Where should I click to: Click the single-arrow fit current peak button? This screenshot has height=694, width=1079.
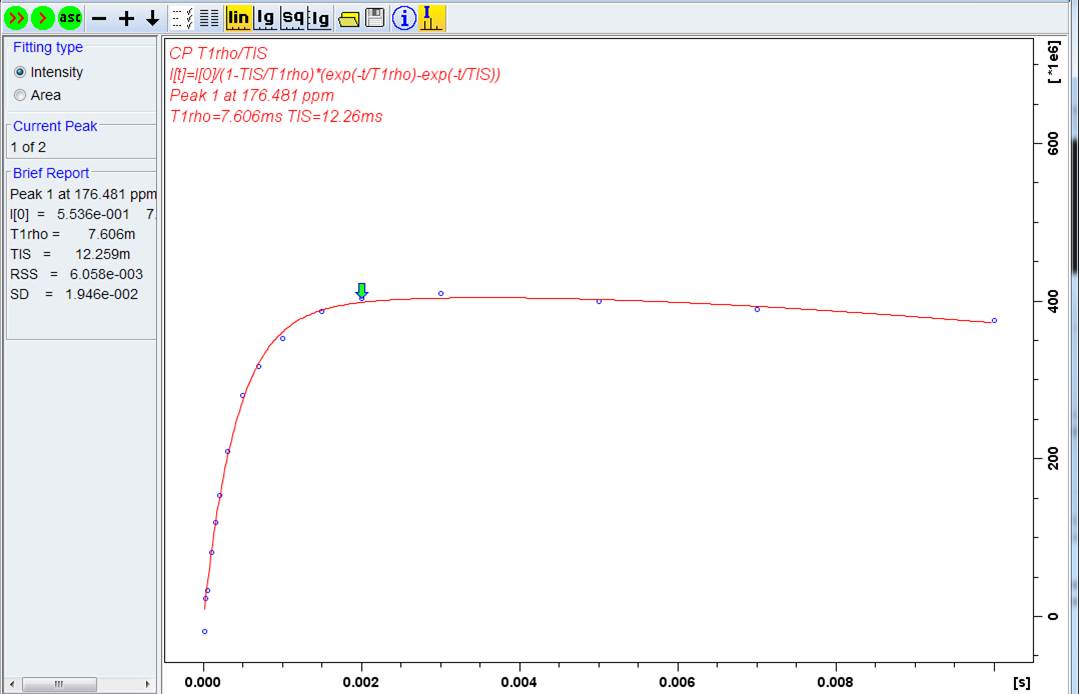tap(43, 17)
